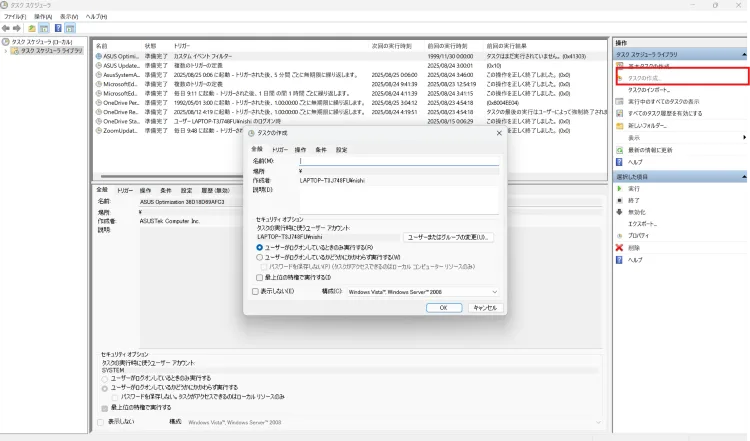Screen dimensions: 750x441
Task: Enable 最上位の特権で実行する checkbox in dialog
Action: tap(257, 276)
